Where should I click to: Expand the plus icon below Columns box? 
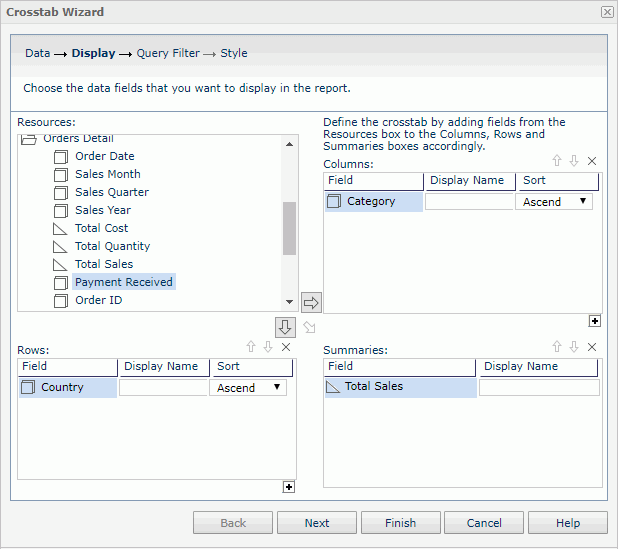click(x=595, y=321)
